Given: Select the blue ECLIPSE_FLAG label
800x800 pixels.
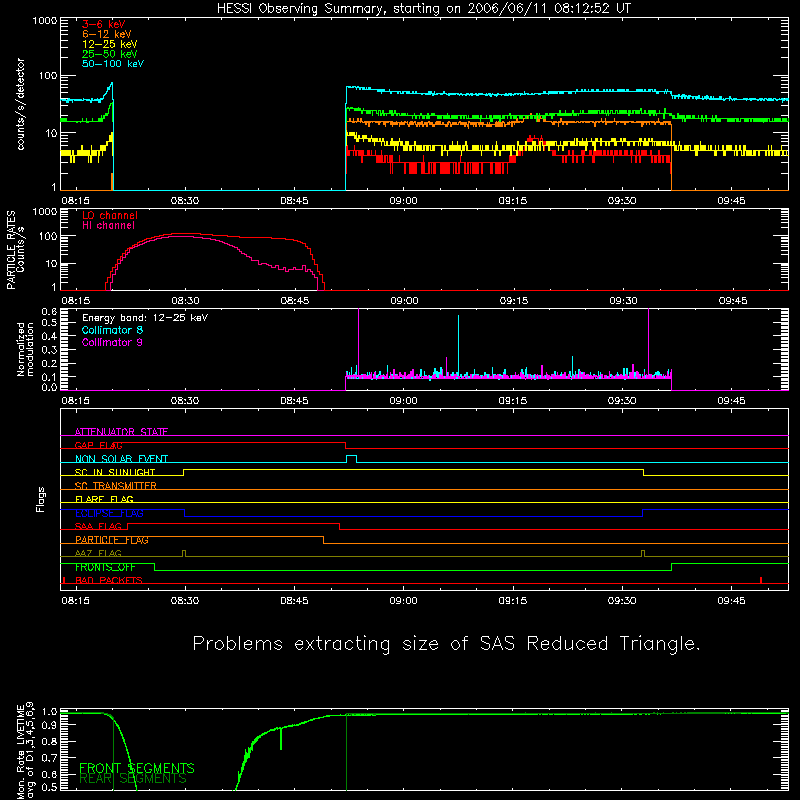Looking at the screenshot, I should tap(109, 513).
